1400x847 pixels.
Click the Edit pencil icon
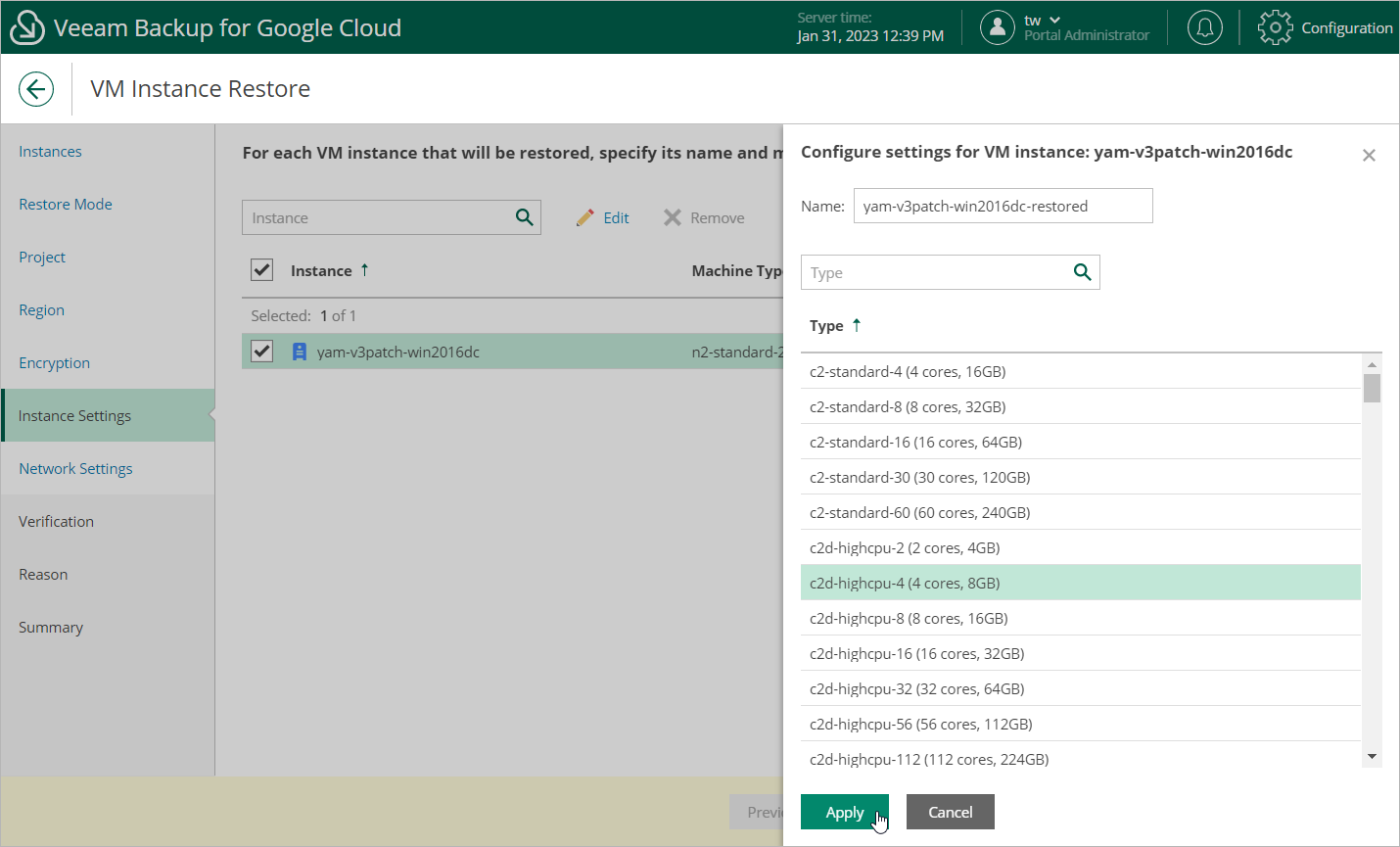tap(585, 217)
